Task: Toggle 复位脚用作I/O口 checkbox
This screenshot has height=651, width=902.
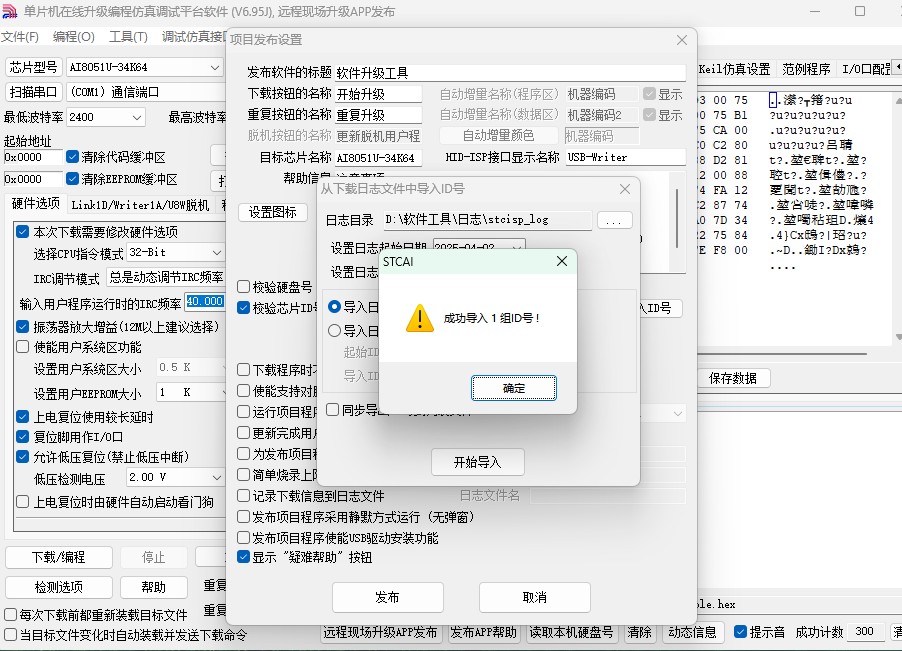Action: (x=22, y=436)
